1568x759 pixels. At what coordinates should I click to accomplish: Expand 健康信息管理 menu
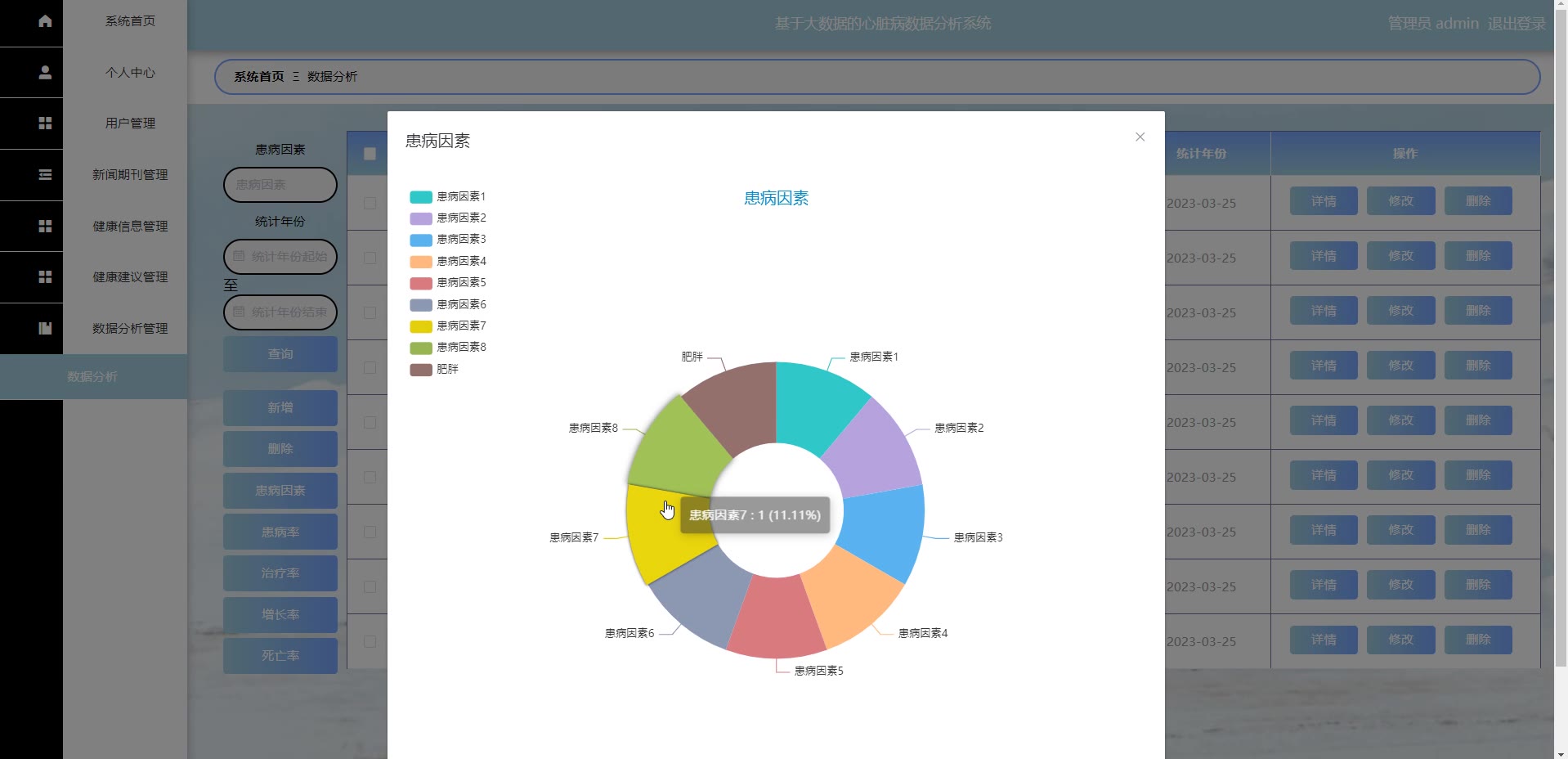(130, 227)
